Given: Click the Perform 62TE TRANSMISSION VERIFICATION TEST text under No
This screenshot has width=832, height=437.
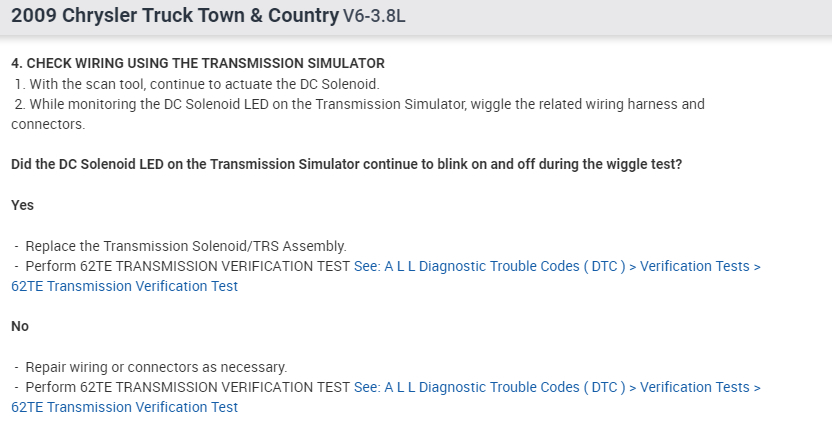Looking at the screenshot, I should [x=187, y=387].
